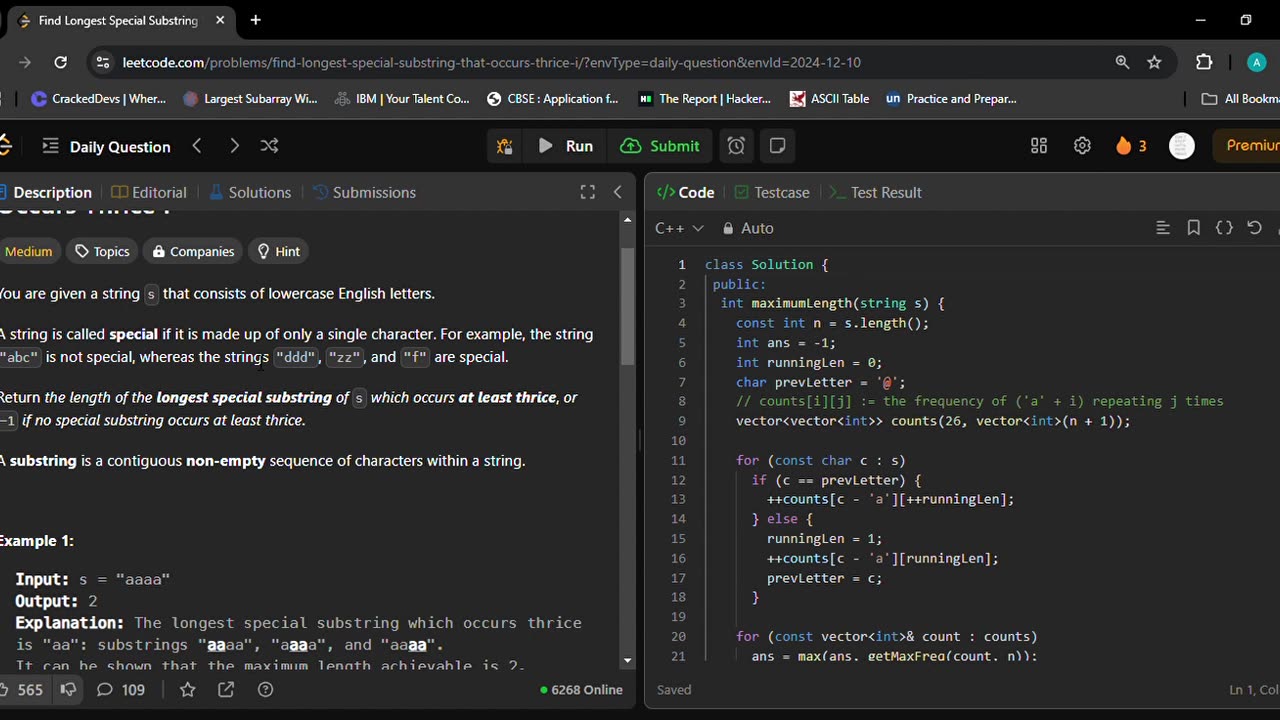Collapse the description panel chevron
Screen dimensions: 1280x720
tap(618, 192)
